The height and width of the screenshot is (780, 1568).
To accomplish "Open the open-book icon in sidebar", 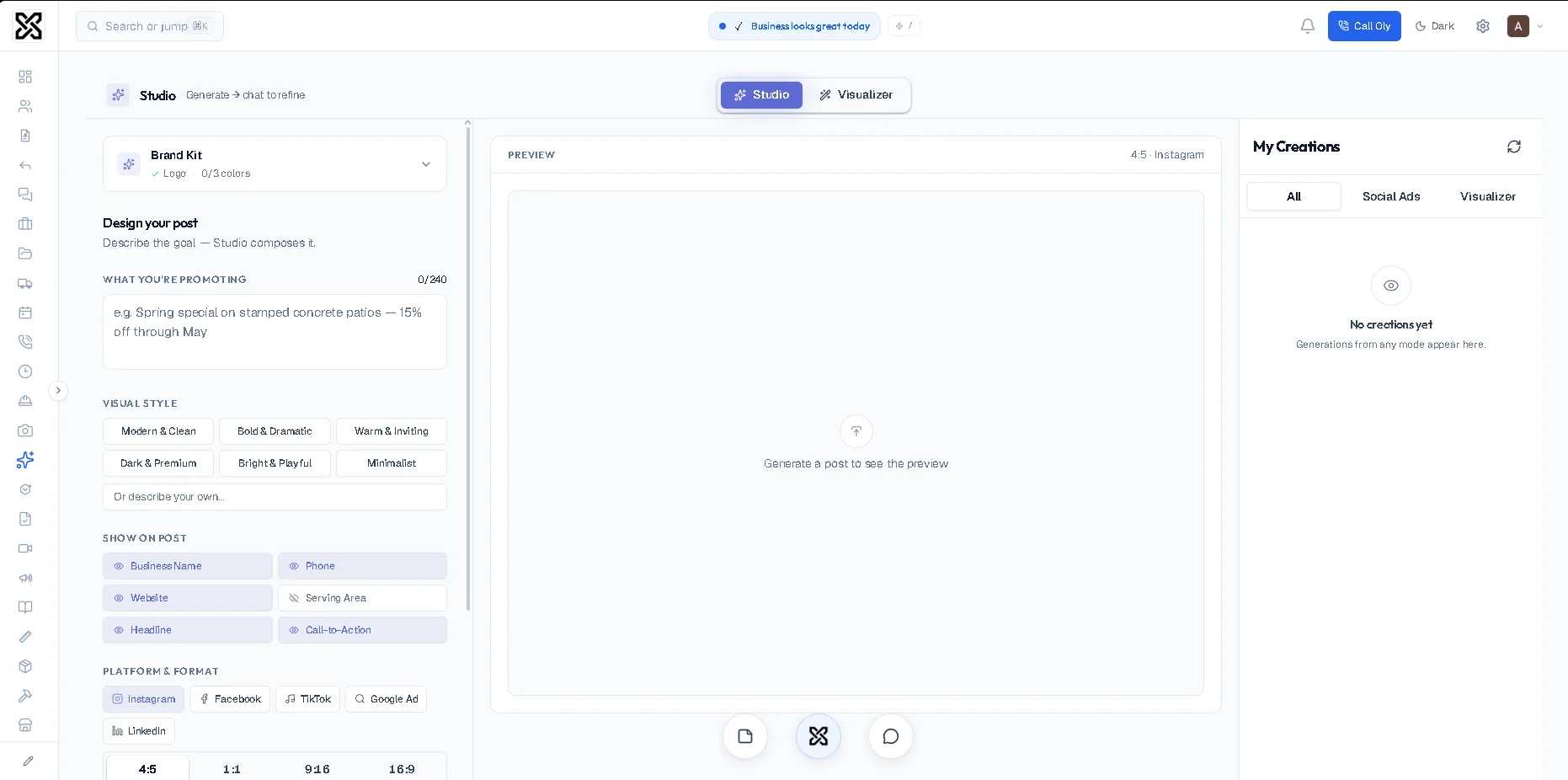I will pyautogui.click(x=25, y=607).
